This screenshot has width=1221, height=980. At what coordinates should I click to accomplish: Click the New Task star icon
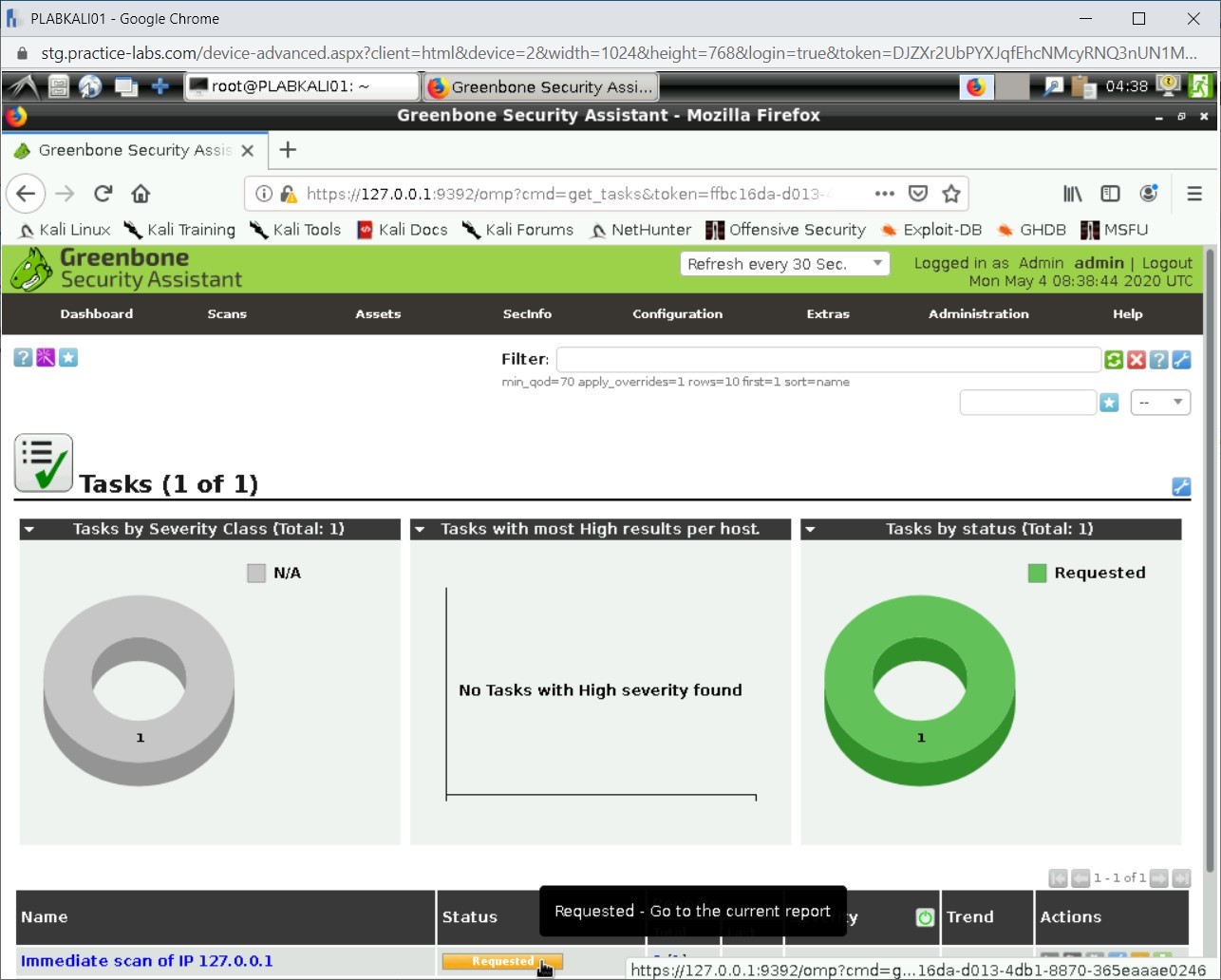(x=68, y=358)
